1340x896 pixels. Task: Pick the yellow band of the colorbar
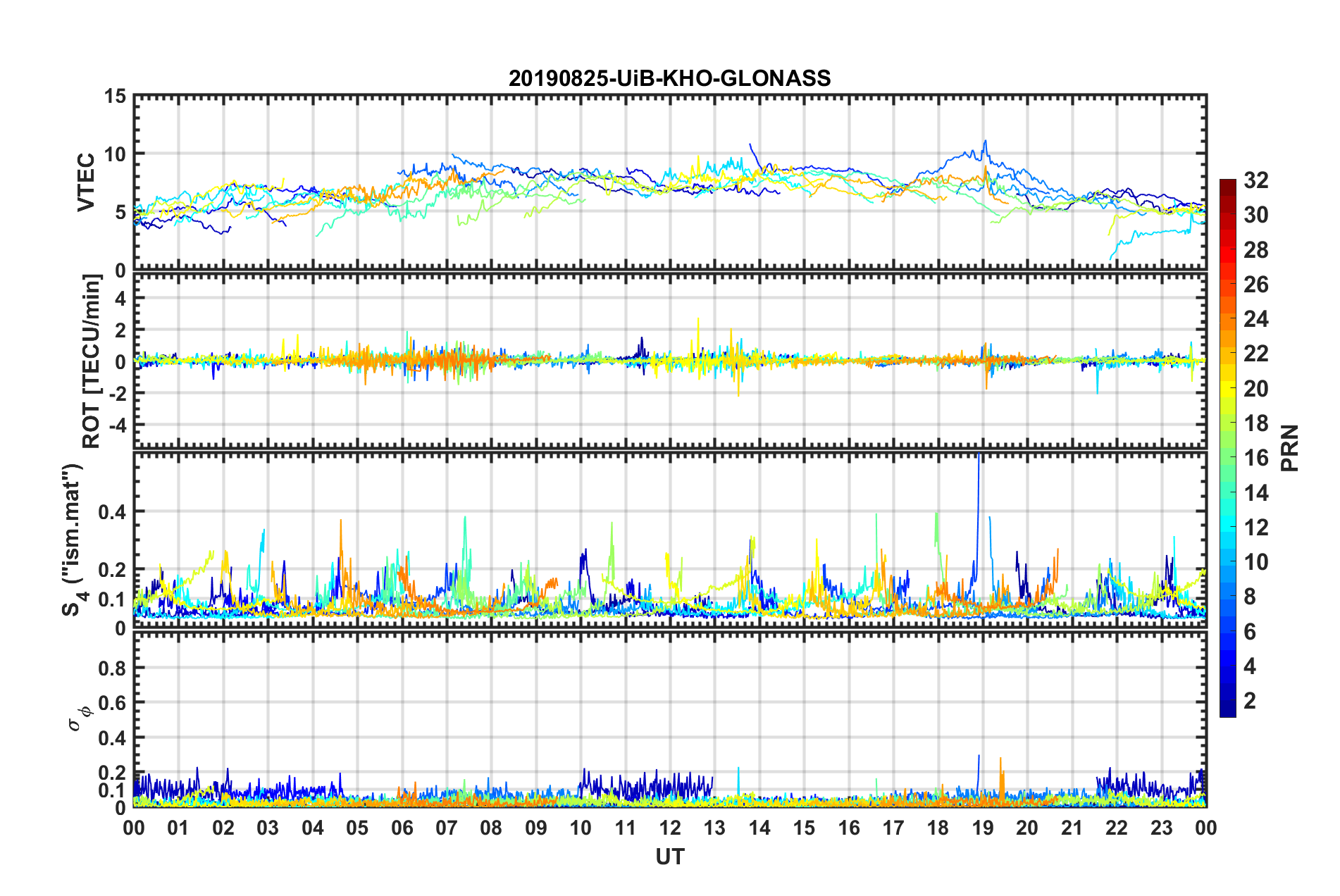(1228, 389)
